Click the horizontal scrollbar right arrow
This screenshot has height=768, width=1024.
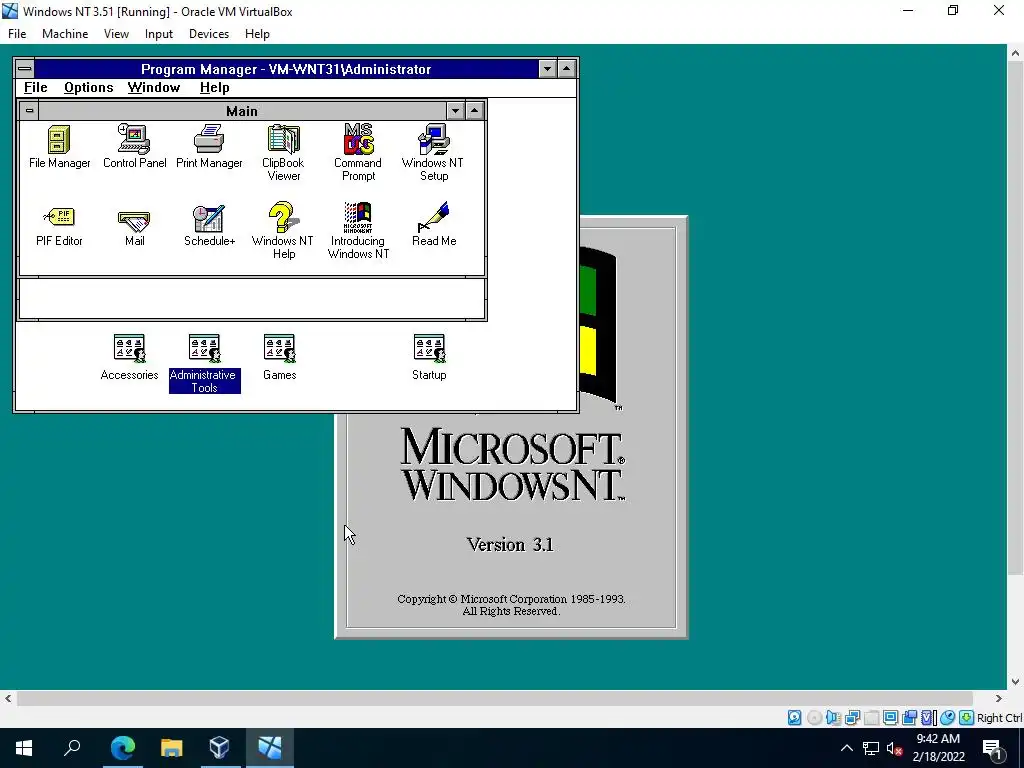coord(998,699)
